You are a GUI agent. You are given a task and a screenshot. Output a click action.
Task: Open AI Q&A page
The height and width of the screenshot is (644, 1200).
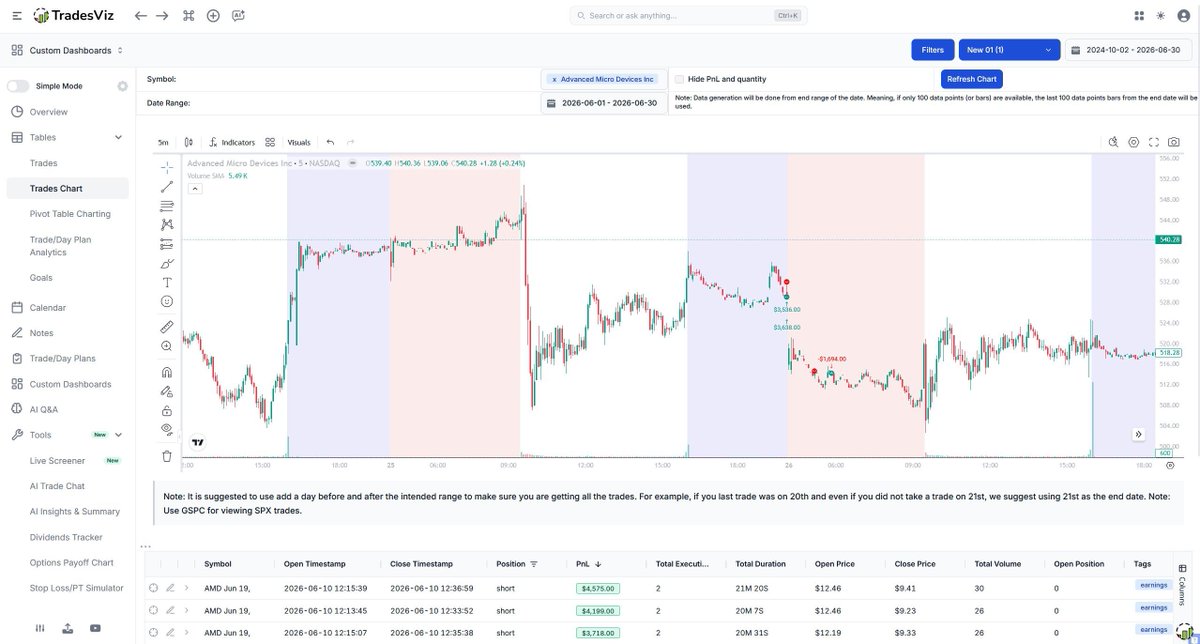tap(44, 409)
